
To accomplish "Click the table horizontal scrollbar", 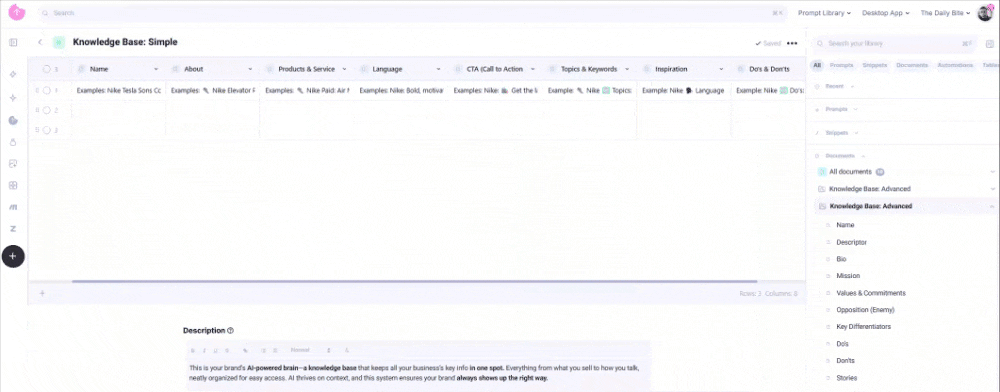I will coord(415,281).
